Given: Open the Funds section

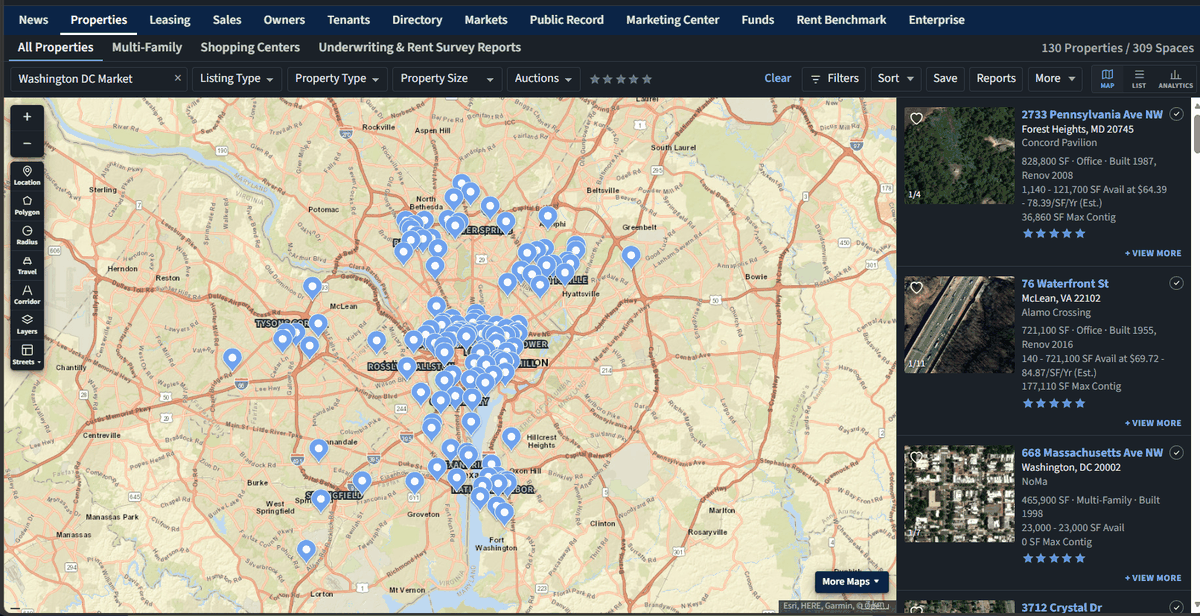Looking at the screenshot, I should (x=758, y=20).
